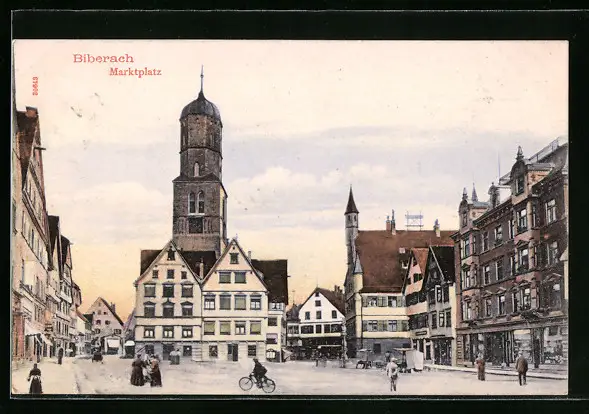
Task: Click the pointed spire of the small turret
Action: (351, 201)
